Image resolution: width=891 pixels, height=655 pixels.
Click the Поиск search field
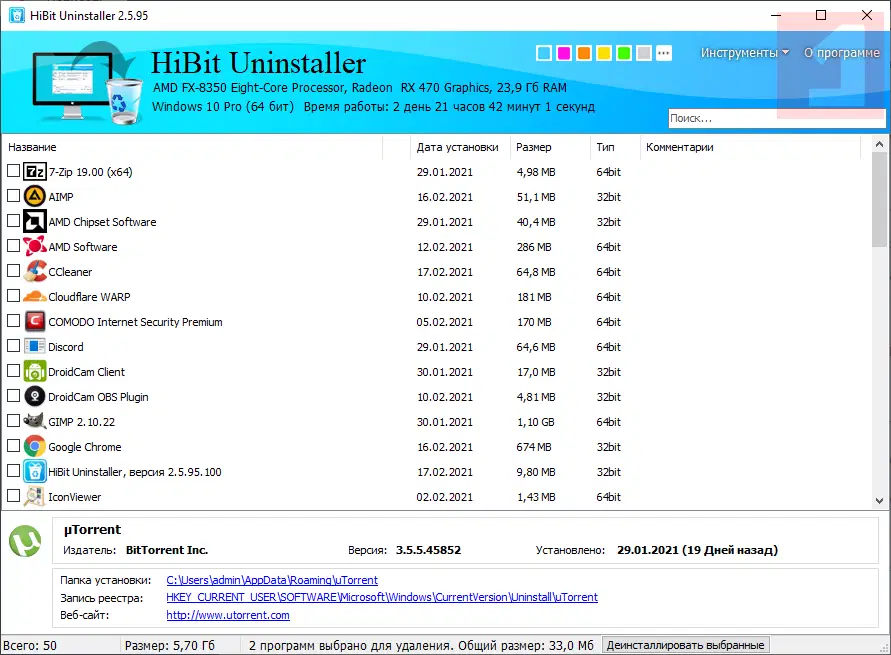777,118
